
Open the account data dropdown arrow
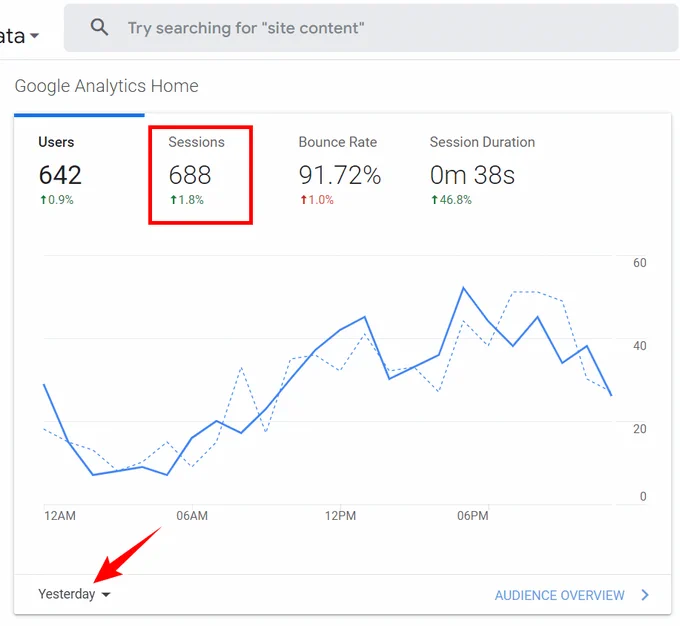tap(34, 36)
